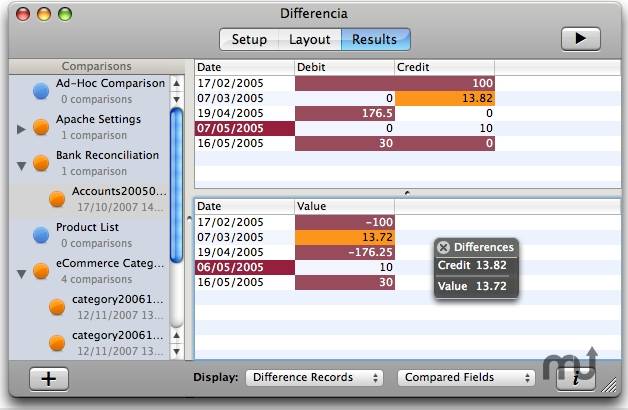Open the info button at bottom right
The width and height of the screenshot is (628, 410).
[576, 378]
